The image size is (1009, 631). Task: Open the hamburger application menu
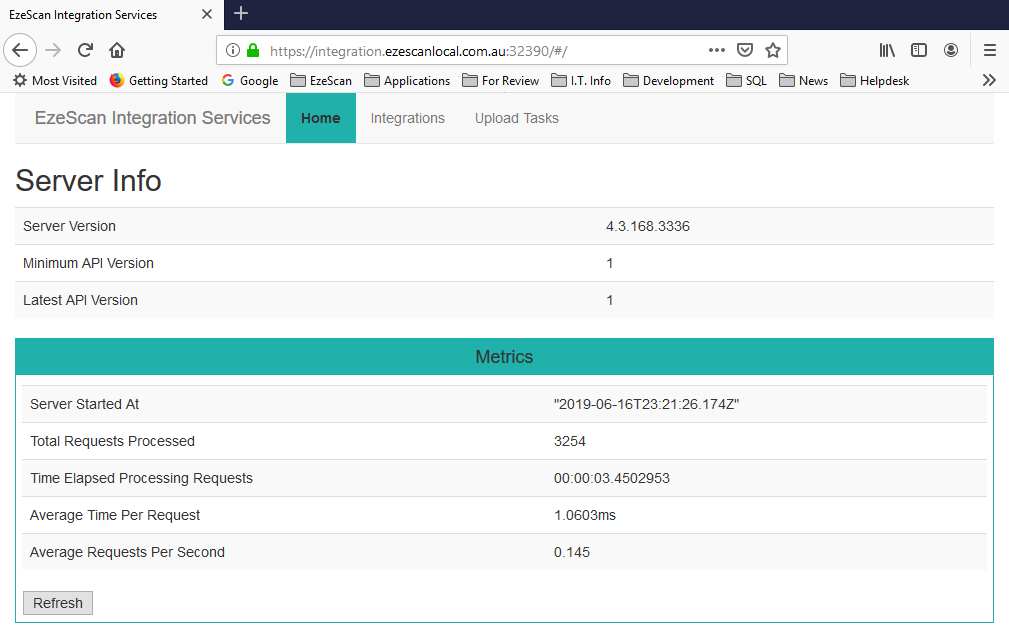point(989,50)
